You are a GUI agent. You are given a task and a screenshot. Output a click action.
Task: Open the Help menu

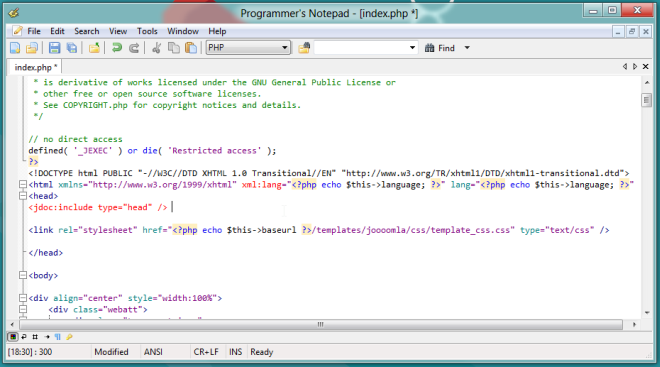click(x=217, y=31)
